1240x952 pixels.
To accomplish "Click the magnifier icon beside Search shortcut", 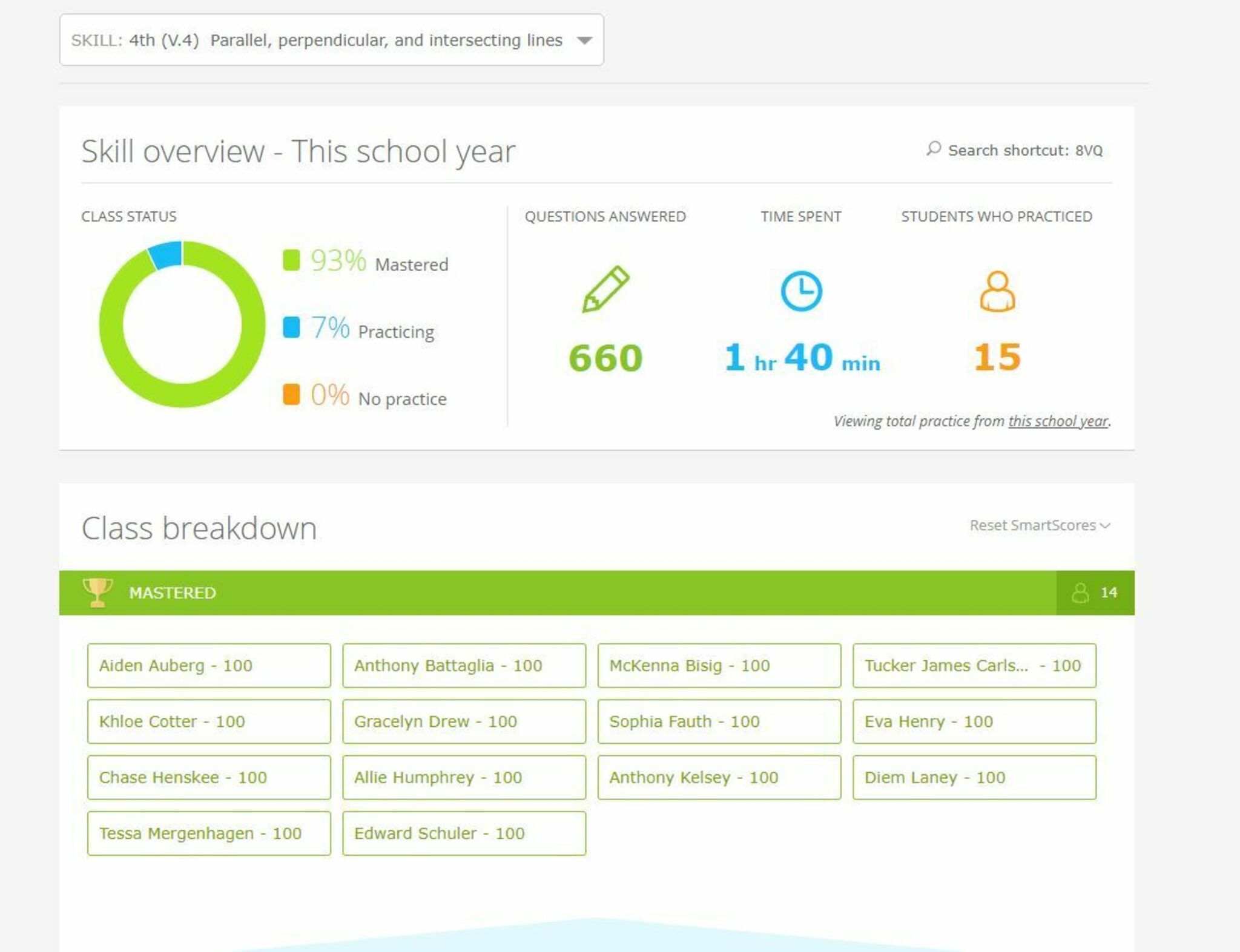I will (x=933, y=149).
